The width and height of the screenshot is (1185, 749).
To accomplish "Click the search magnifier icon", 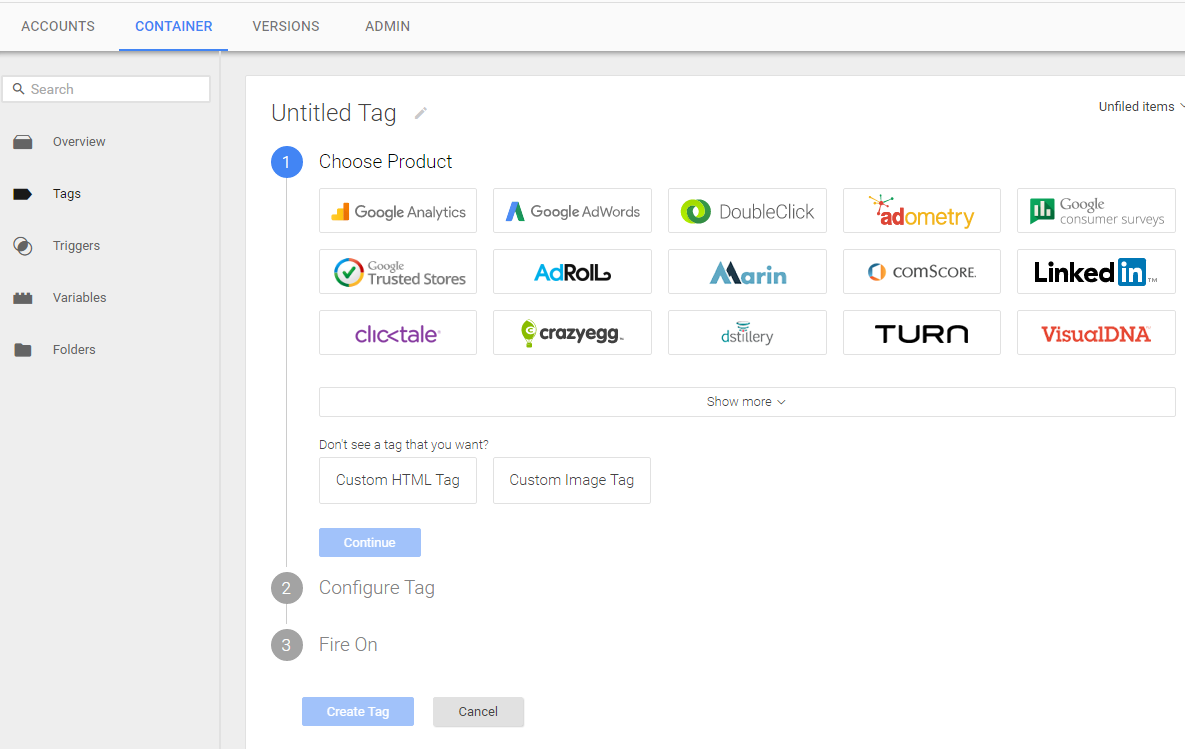I will [x=19, y=89].
